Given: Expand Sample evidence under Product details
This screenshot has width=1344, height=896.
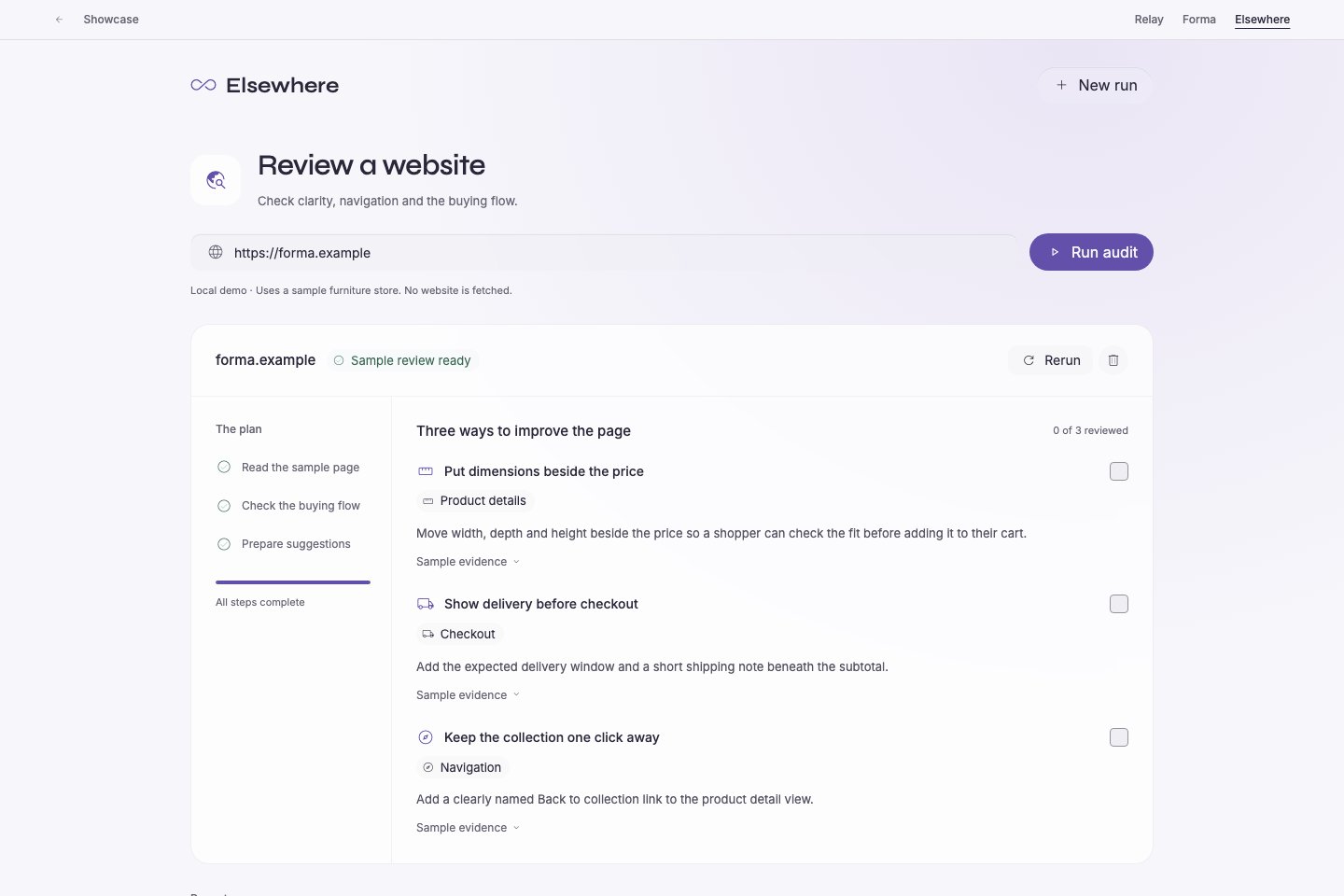Looking at the screenshot, I should pos(469,562).
